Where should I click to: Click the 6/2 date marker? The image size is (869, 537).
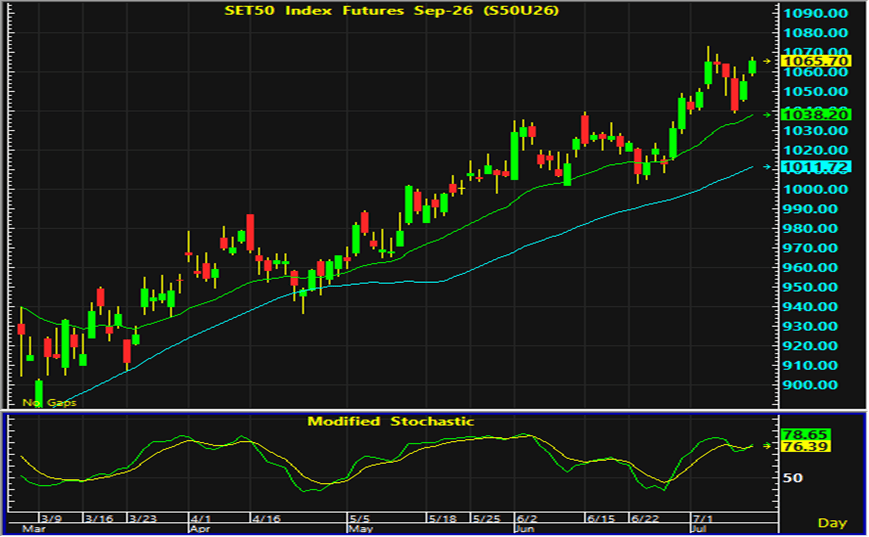pos(527,519)
